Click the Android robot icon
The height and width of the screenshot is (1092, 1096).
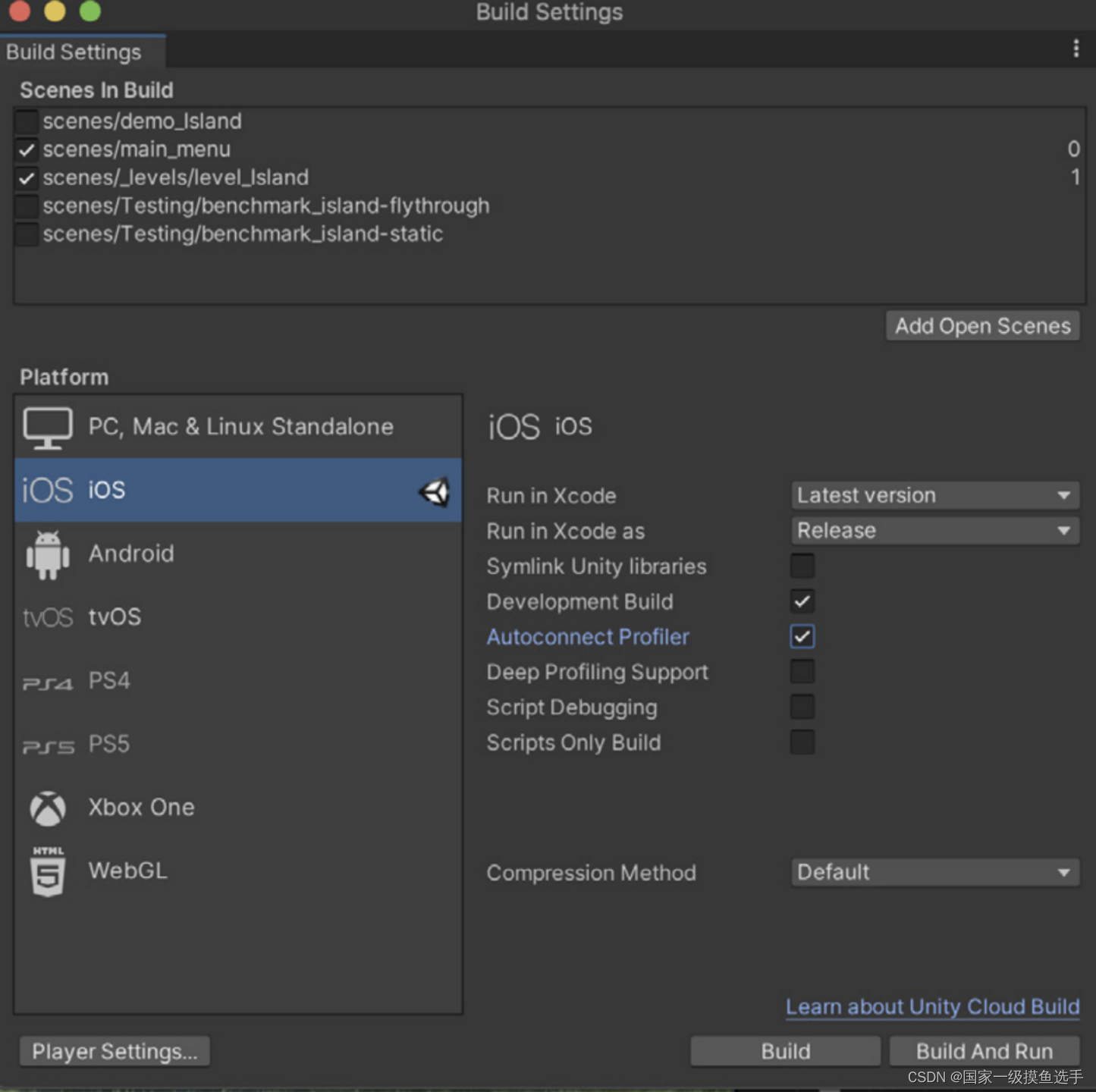point(48,555)
